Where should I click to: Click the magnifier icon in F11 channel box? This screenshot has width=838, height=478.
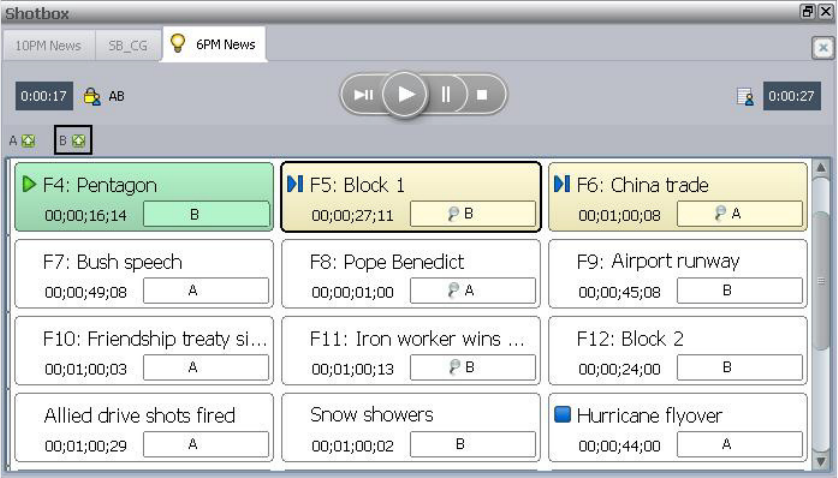(x=454, y=367)
